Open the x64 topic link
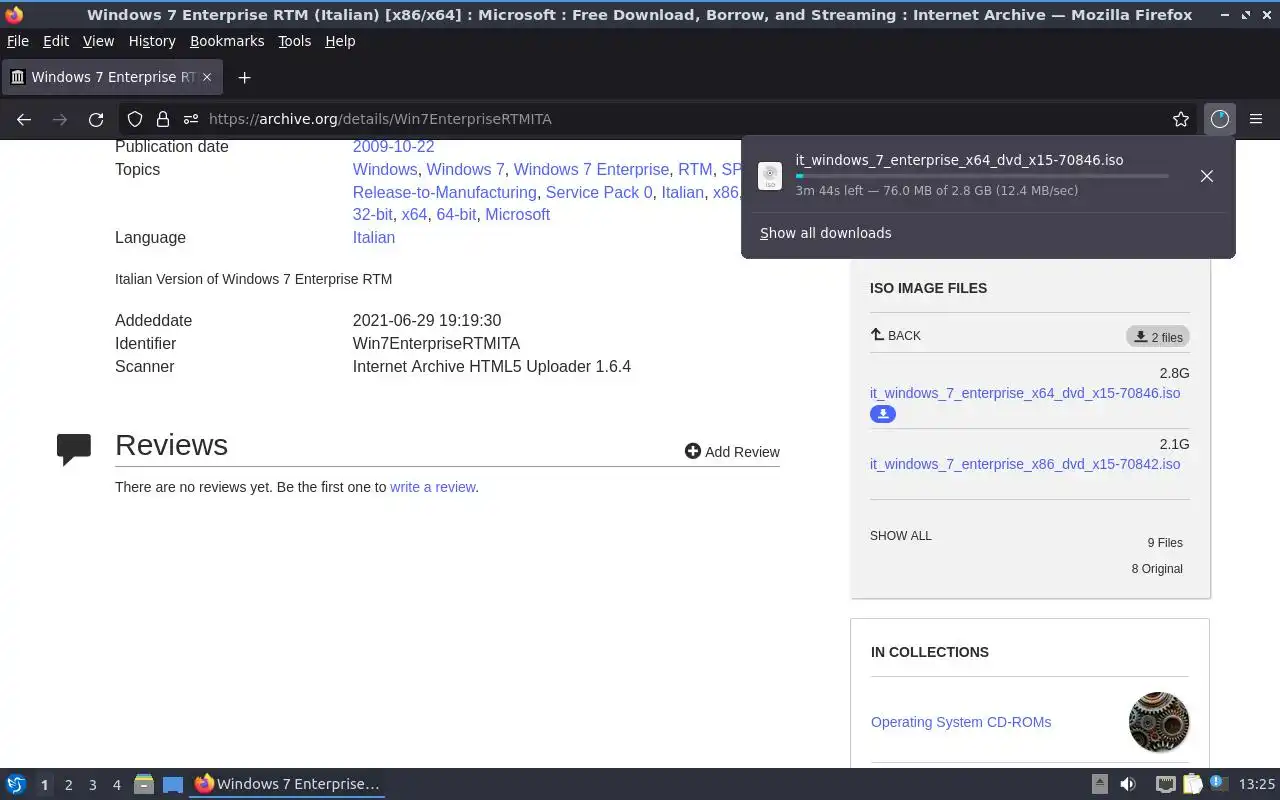Viewport: 1280px width, 800px height. click(x=414, y=214)
